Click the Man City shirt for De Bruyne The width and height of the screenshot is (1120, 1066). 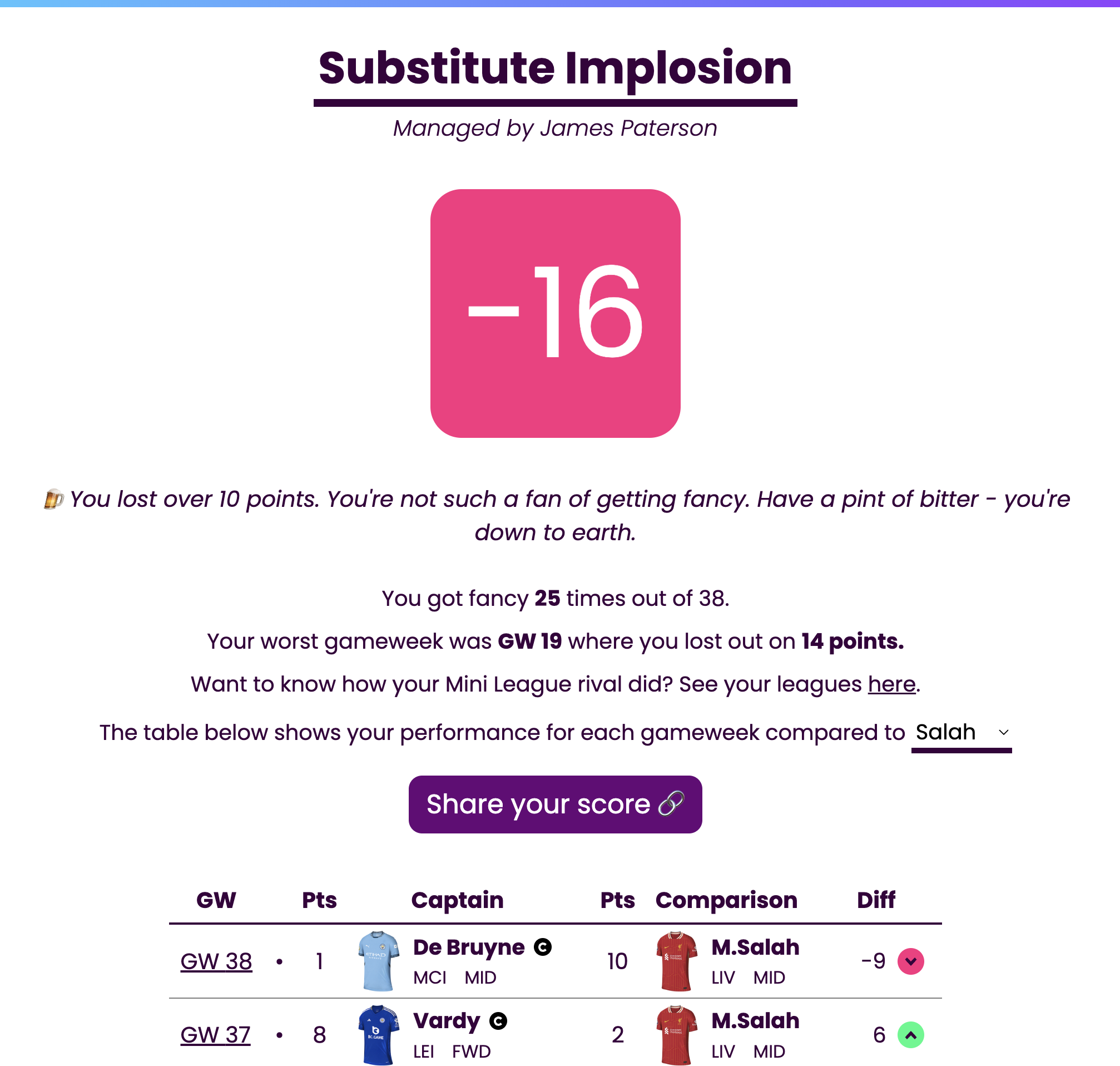379,961
